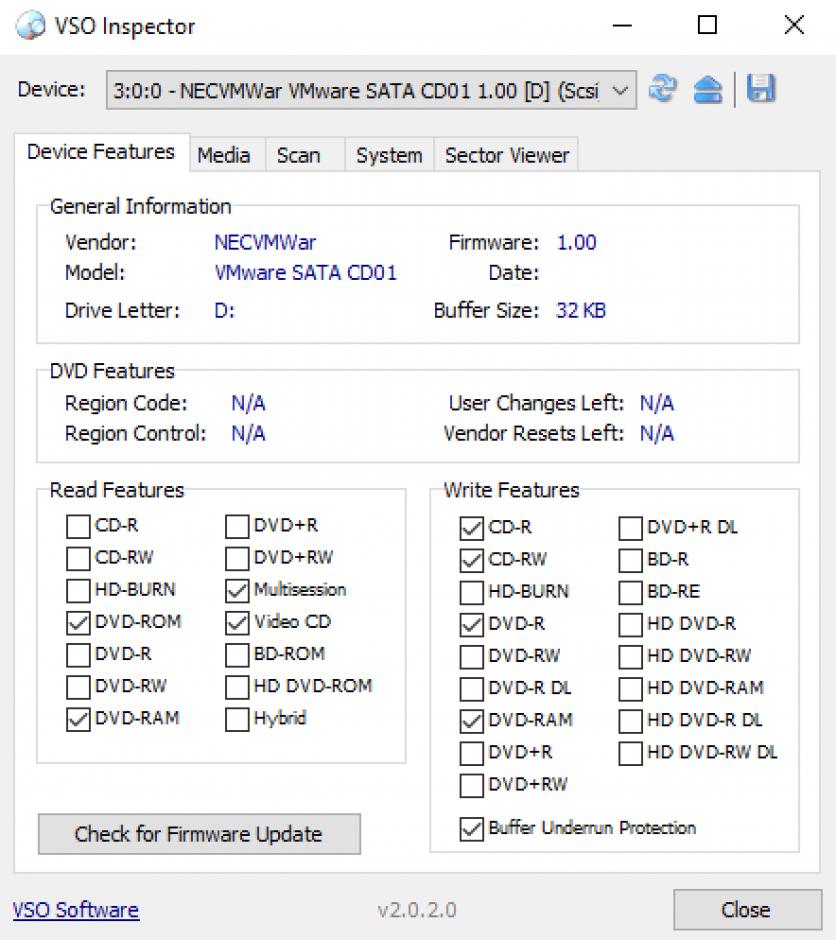Uncheck DVD-R in Write Features

(x=472, y=625)
